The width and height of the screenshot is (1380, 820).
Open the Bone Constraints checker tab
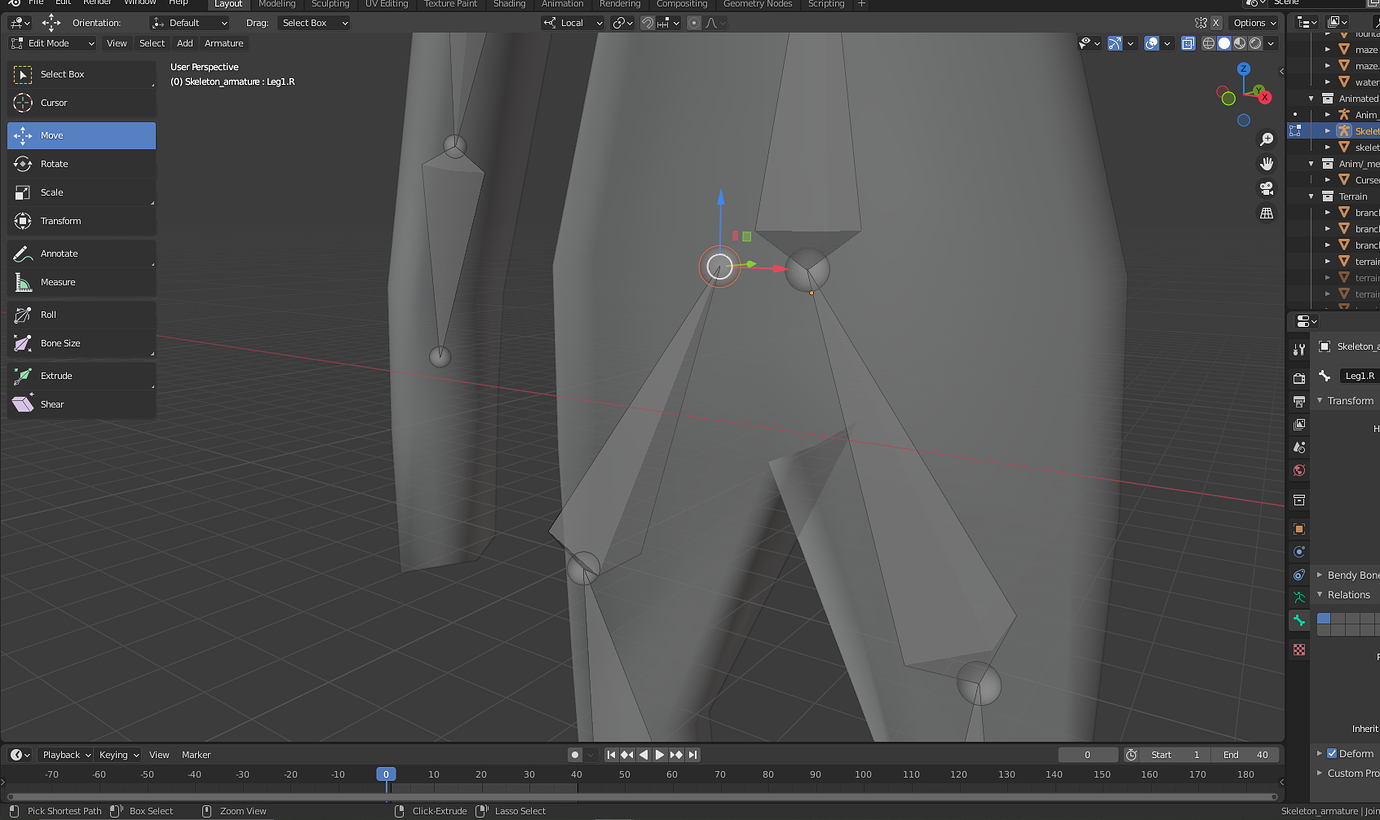click(x=1299, y=649)
